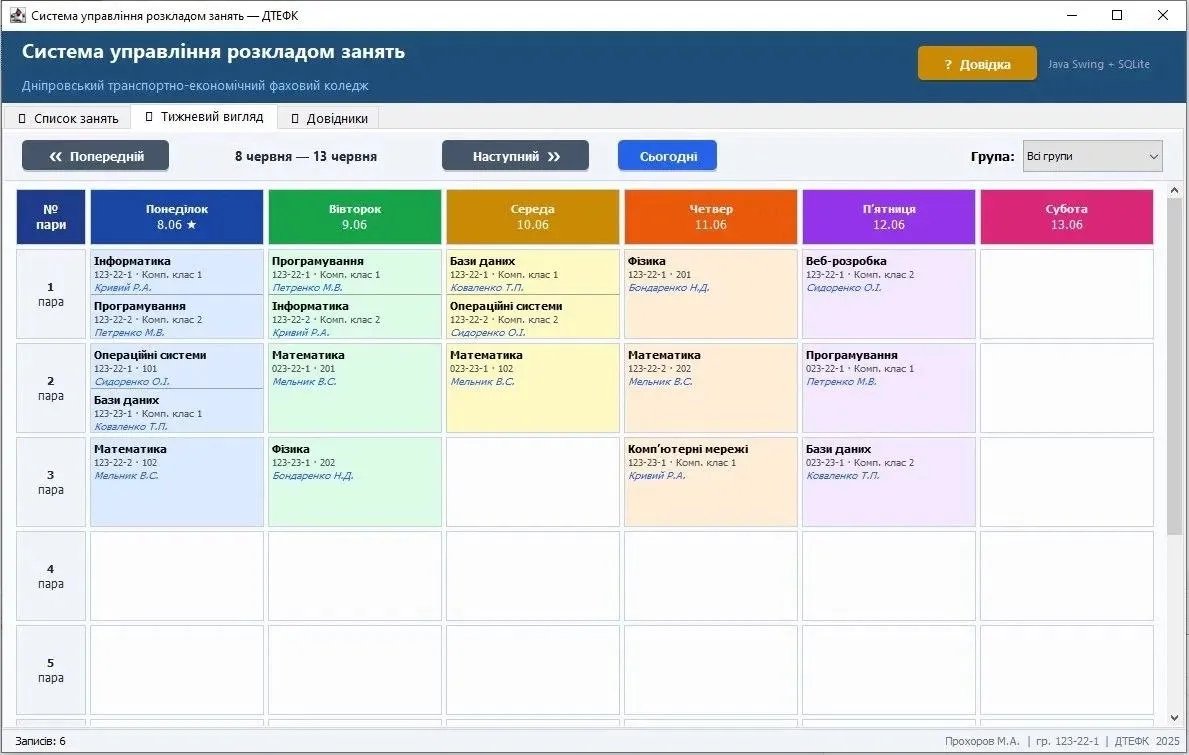Select Friday Веб-розробка lesson
The image size is (1189, 755).
click(x=889, y=293)
